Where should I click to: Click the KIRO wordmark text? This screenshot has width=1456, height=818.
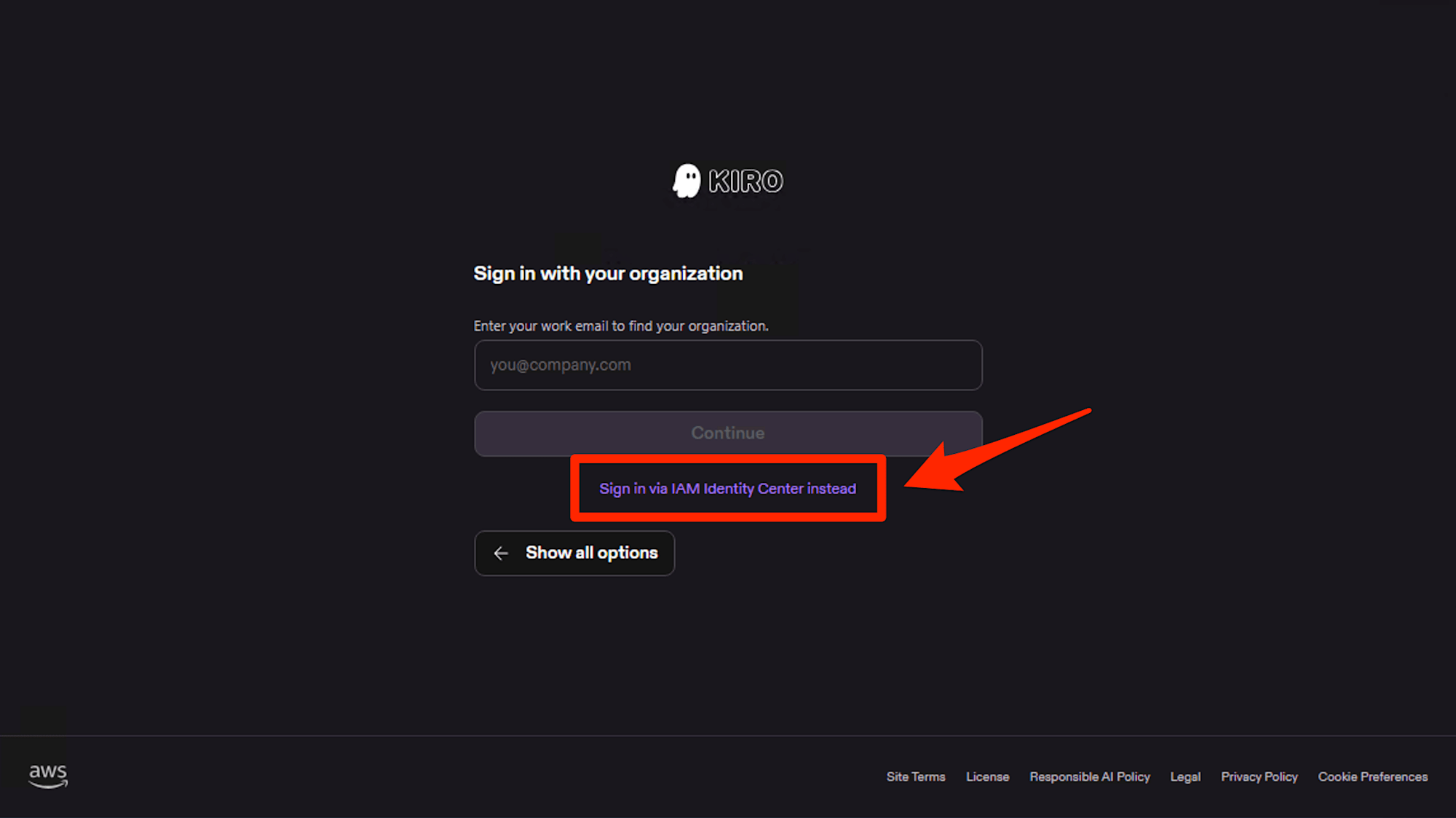tap(746, 181)
